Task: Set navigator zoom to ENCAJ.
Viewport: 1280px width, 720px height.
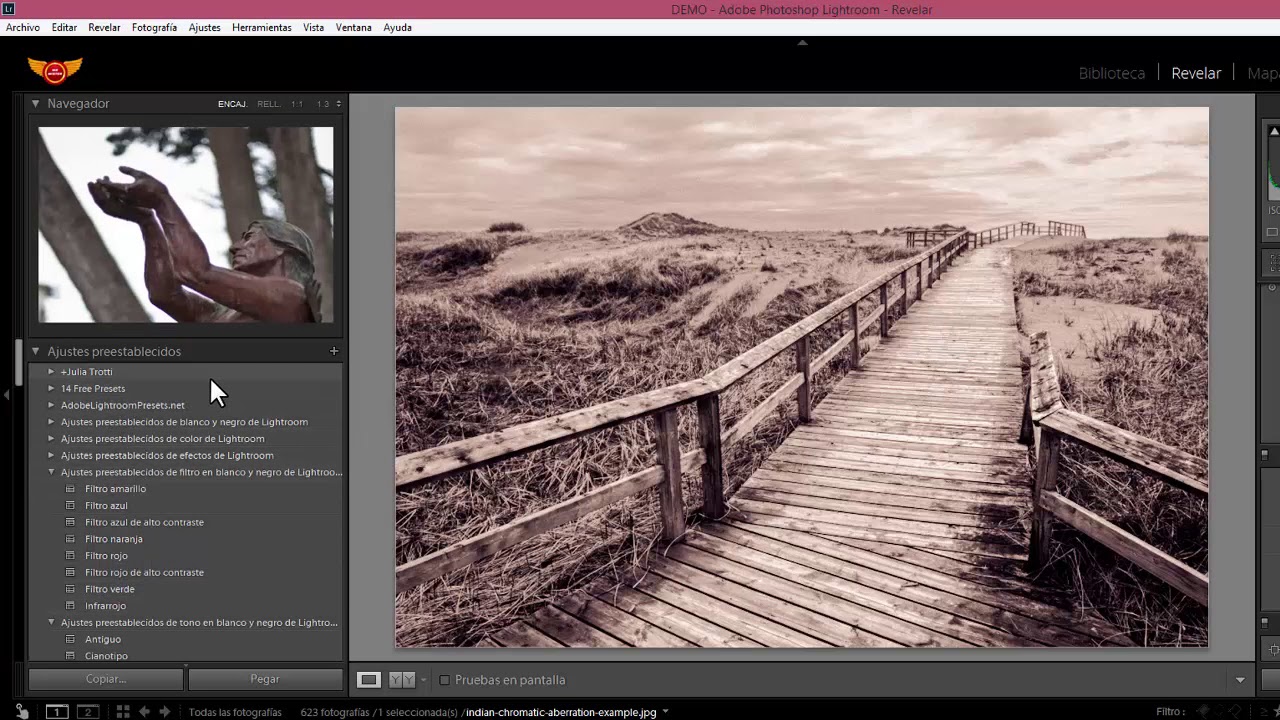Action: click(x=232, y=104)
